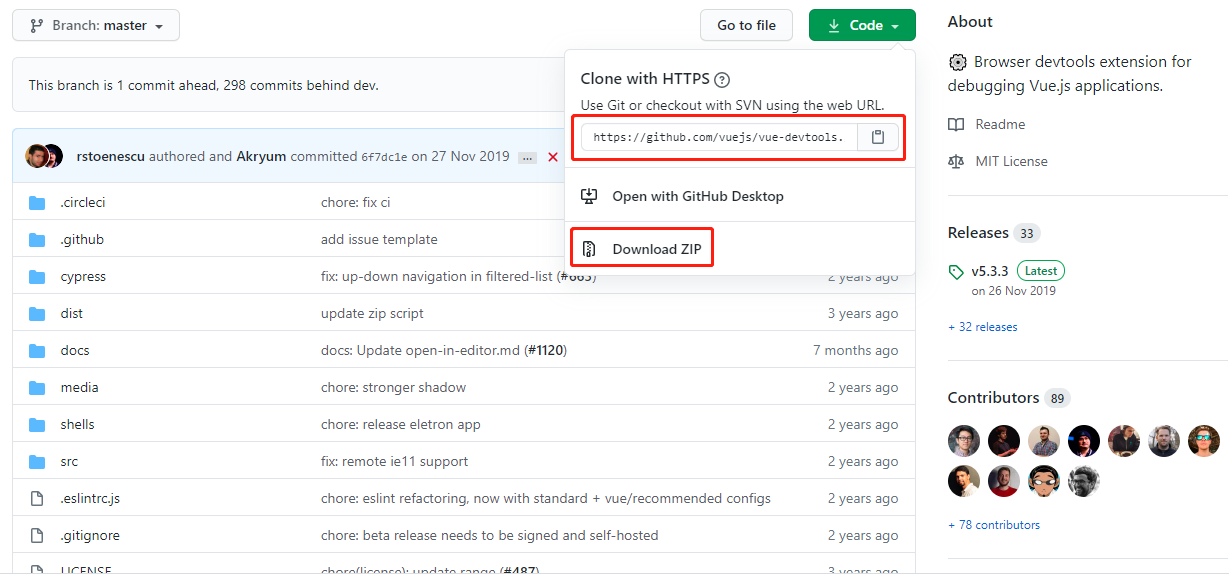Open commit message 'add issue template'

[379, 239]
